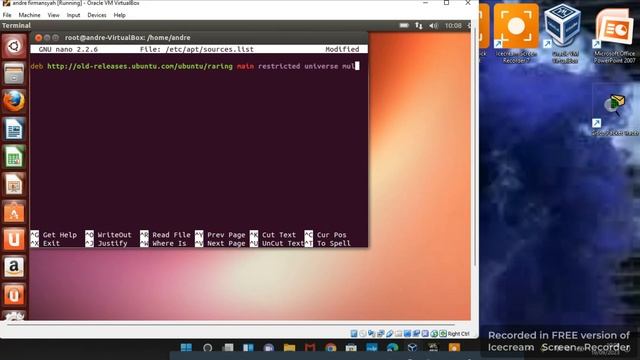
Task: Click terminal title root@andre-VirtualBox
Action: click(127, 38)
